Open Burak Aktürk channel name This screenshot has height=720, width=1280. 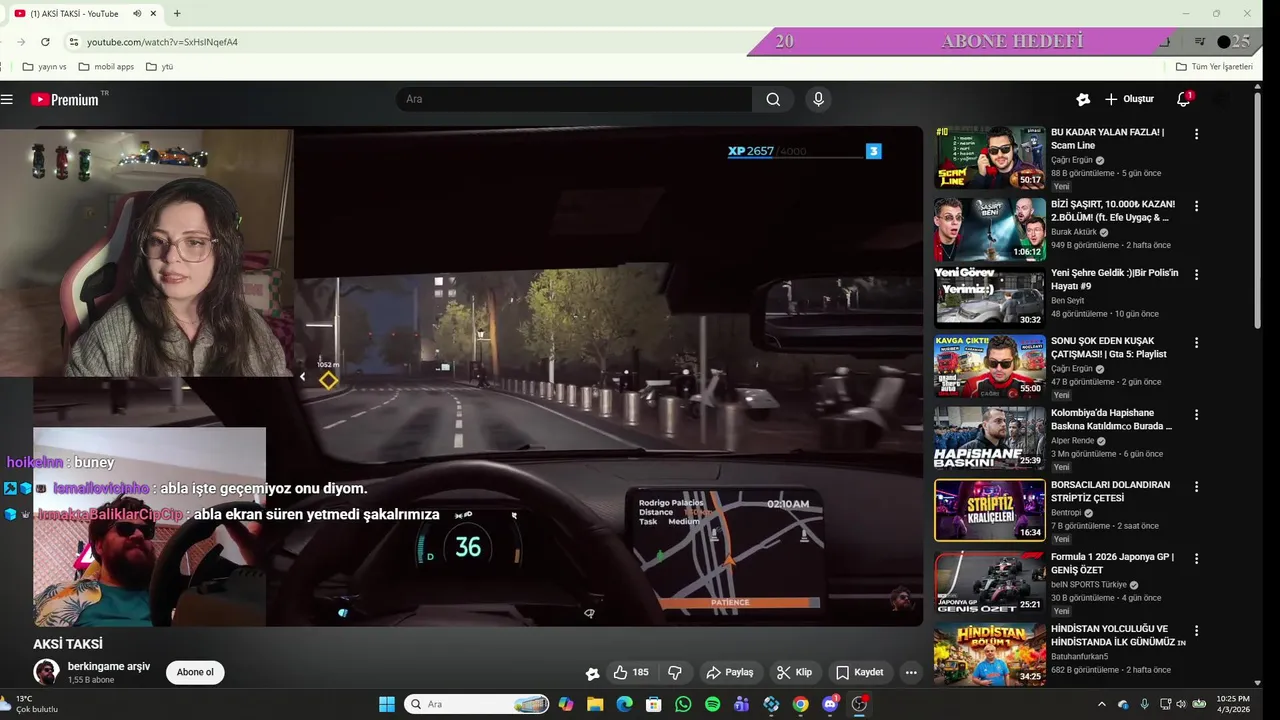1074,232
